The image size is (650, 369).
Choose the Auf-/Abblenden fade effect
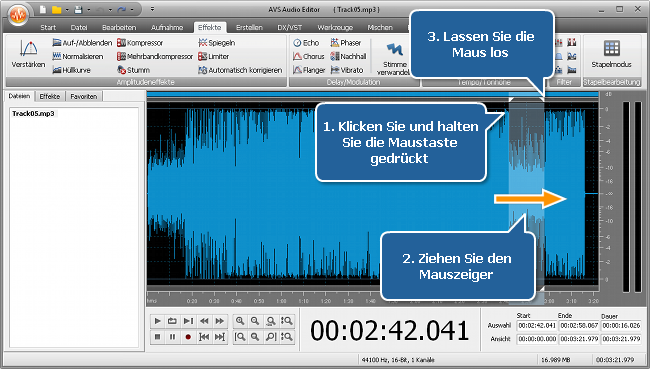82,43
